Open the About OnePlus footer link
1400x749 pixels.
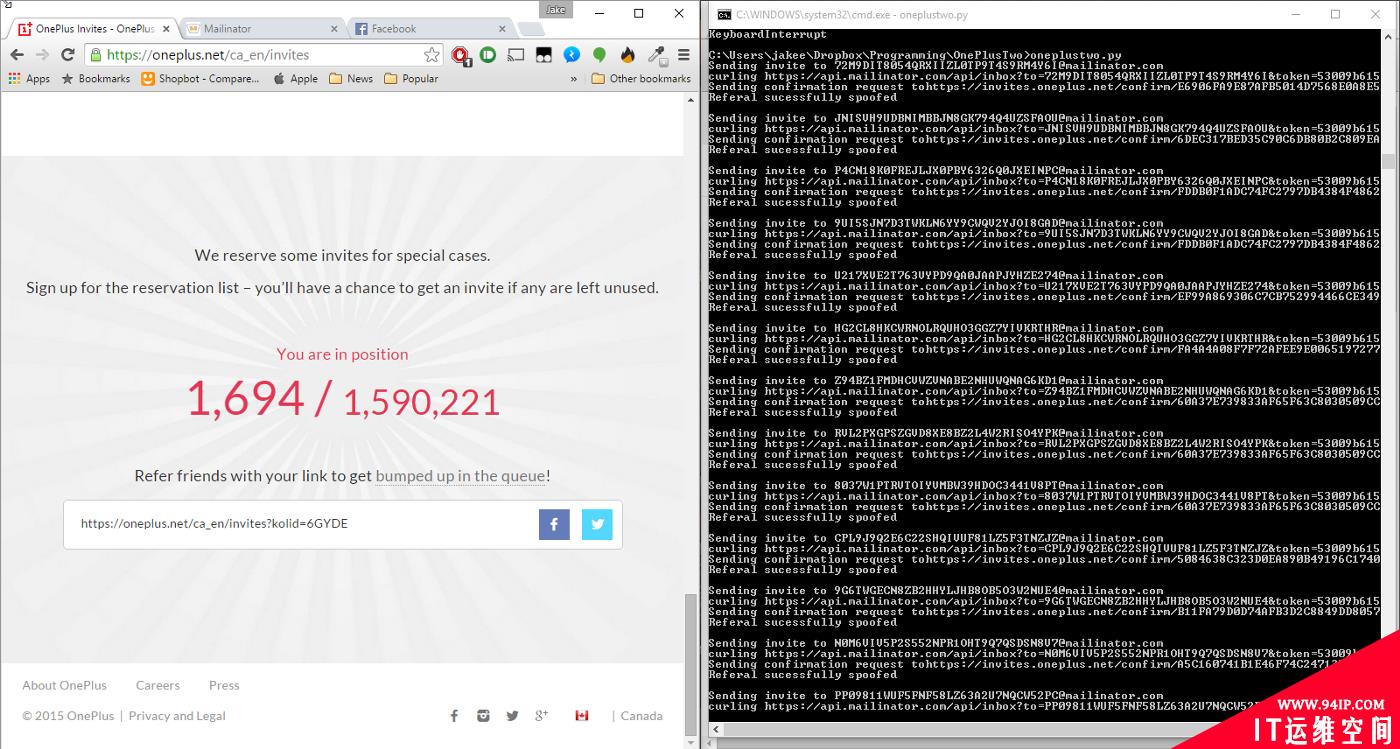(65, 685)
